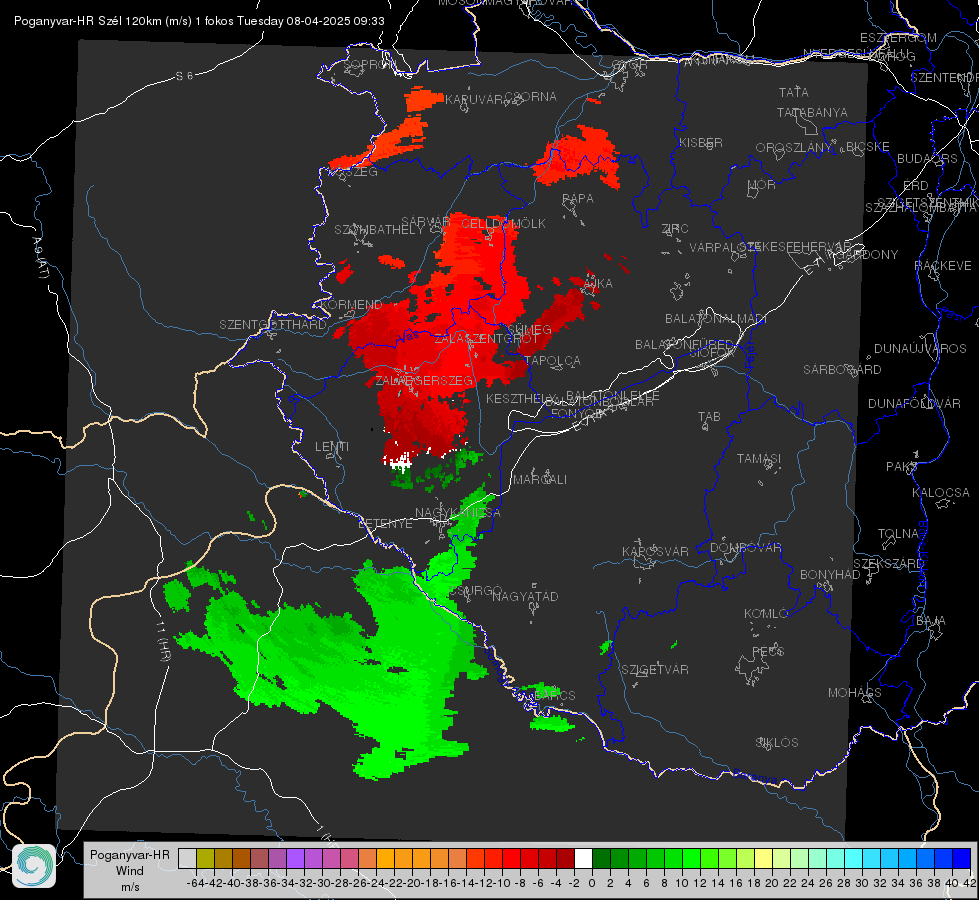
Task: Click the DUNAFOLDVAR city label
Action: (914, 403)
